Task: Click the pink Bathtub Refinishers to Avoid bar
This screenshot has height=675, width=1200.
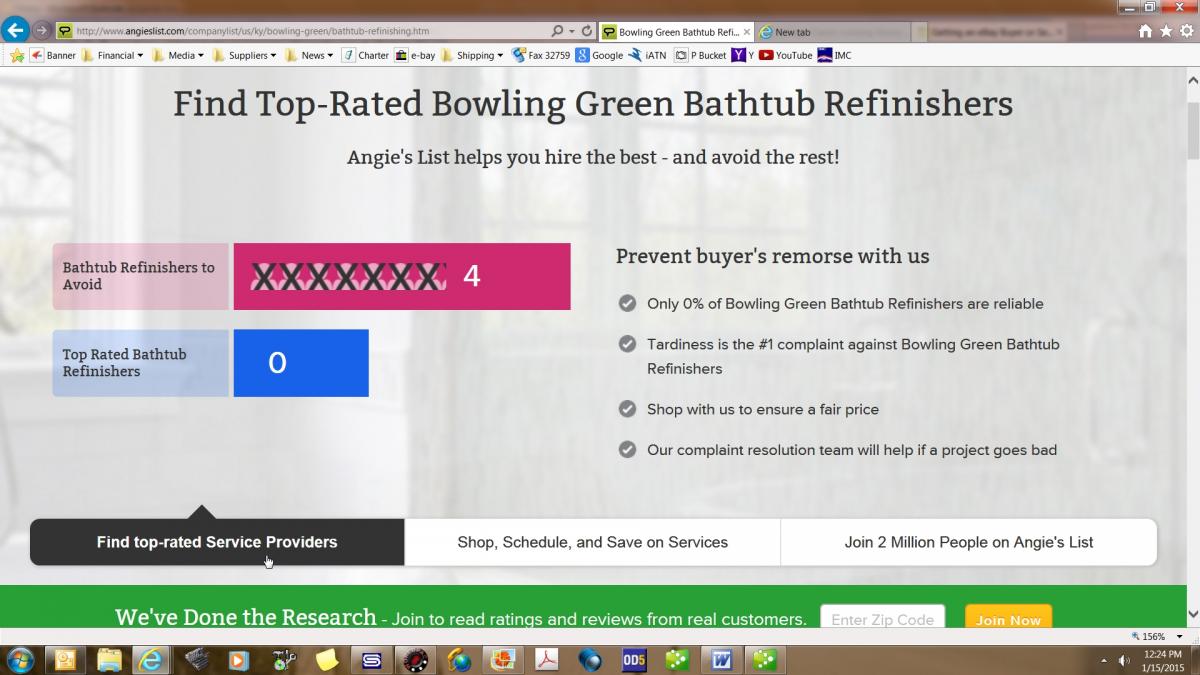Action: tap(402, 276)
